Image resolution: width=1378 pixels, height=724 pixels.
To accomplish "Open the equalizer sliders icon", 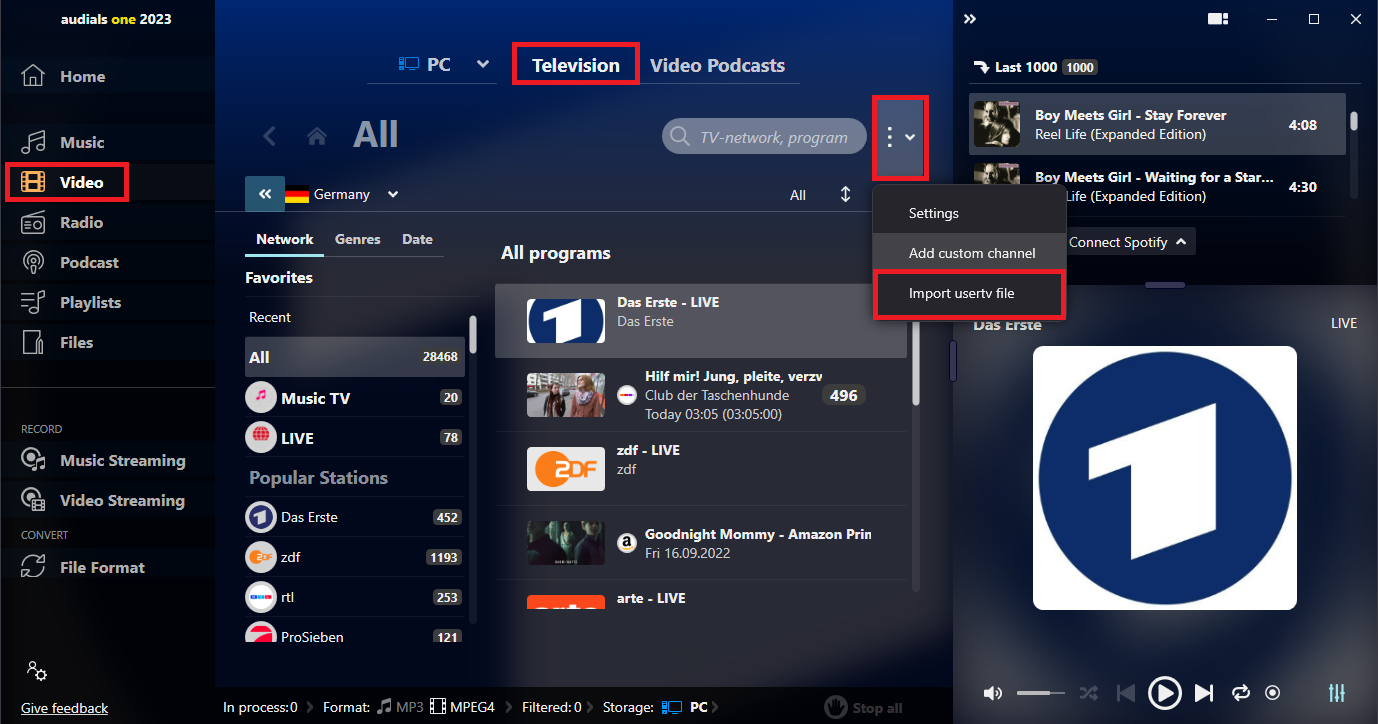I will (x=1337, y=692).
